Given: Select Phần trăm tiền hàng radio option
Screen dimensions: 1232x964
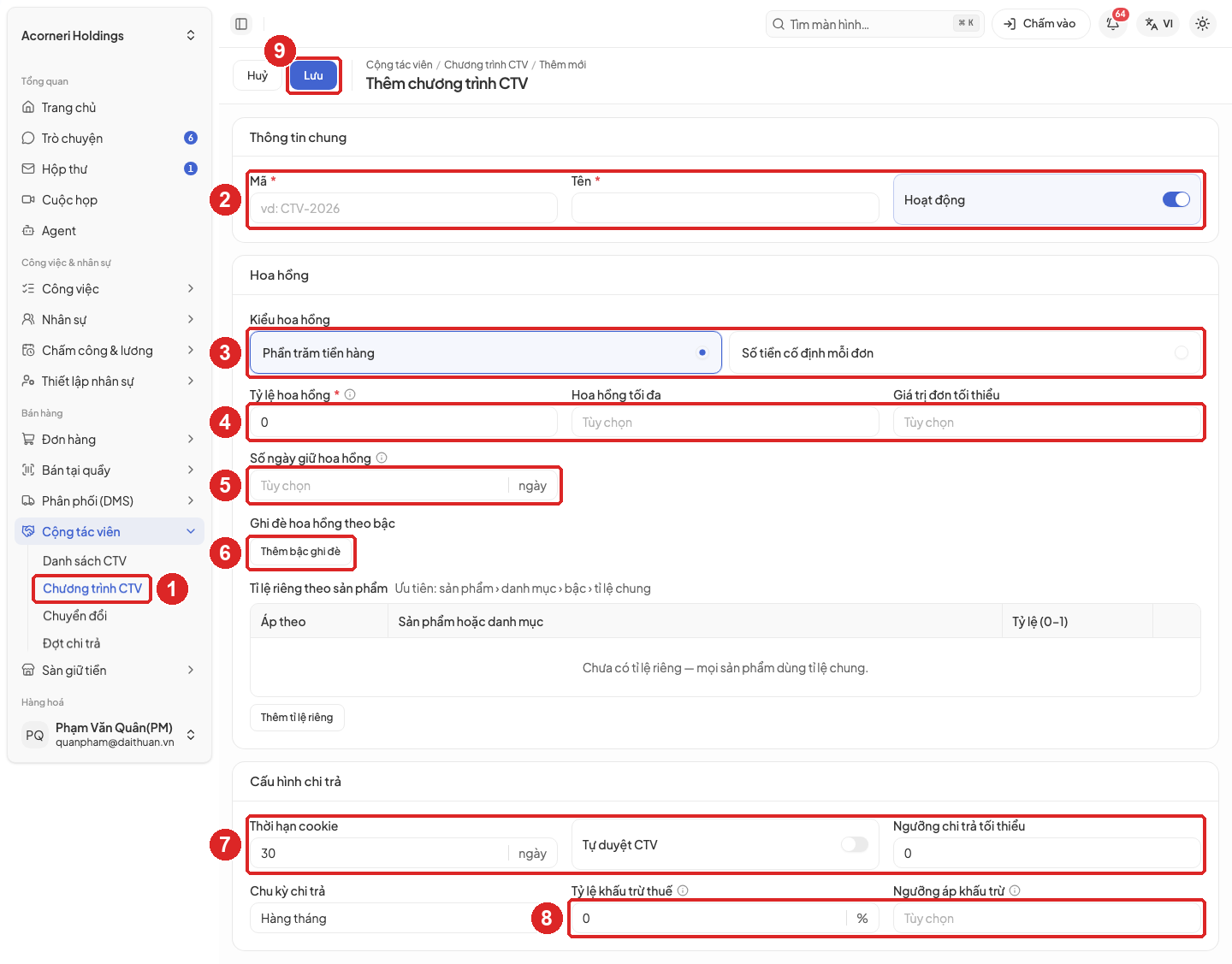Looking at the screenshot, I should 486,352.
